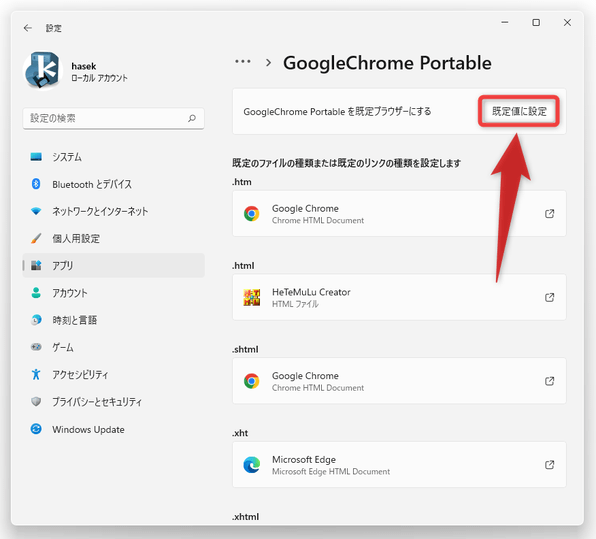Expand the breadcrumb ellipsis menu
This screenshot has height=539, width=596.
coord(243,62)
